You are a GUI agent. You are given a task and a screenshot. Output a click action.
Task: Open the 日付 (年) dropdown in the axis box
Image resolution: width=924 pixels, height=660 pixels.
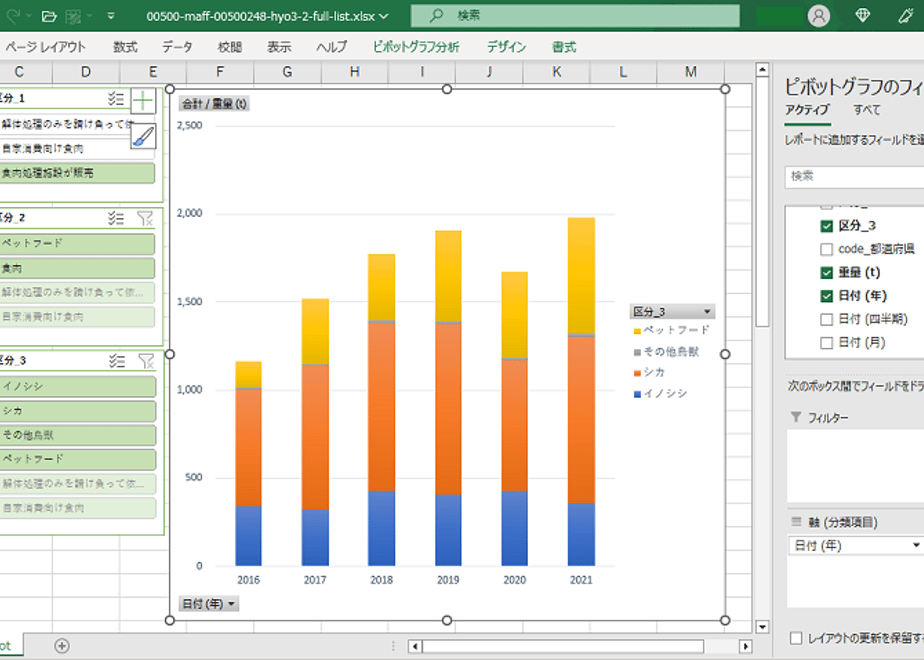(x=916, y=546)
